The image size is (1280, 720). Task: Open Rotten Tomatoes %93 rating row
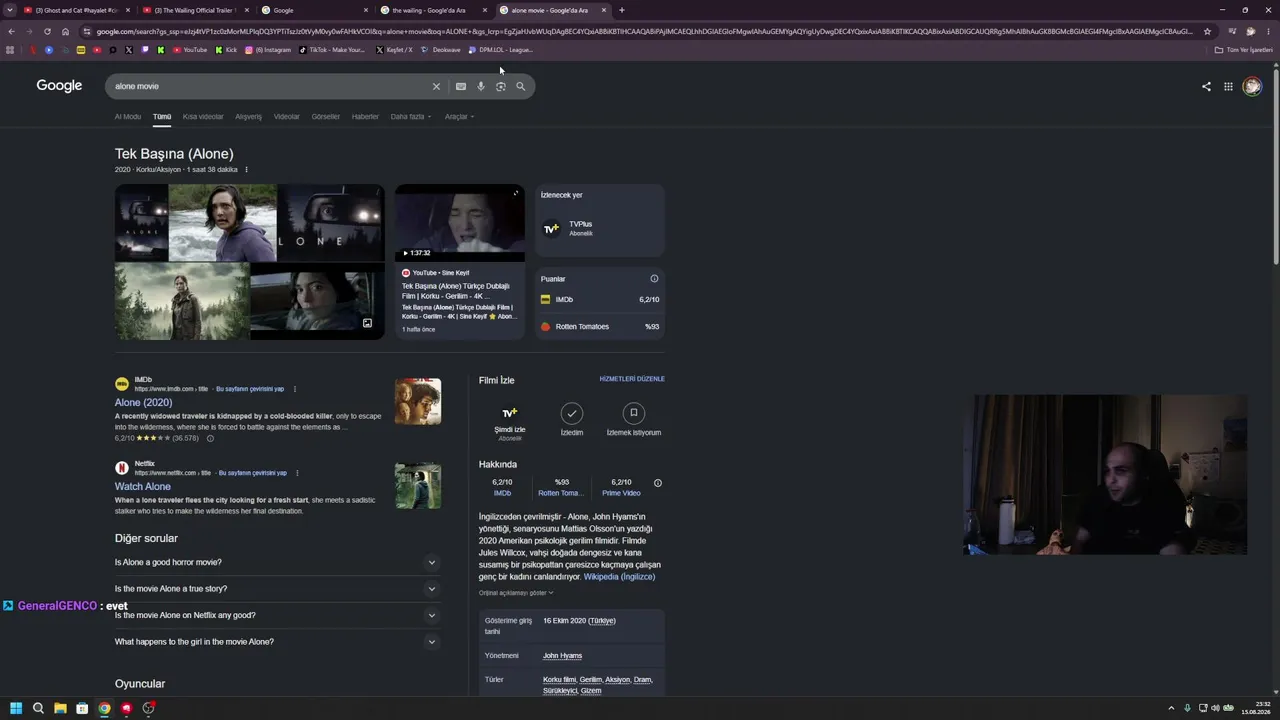(x=600, y=326)
